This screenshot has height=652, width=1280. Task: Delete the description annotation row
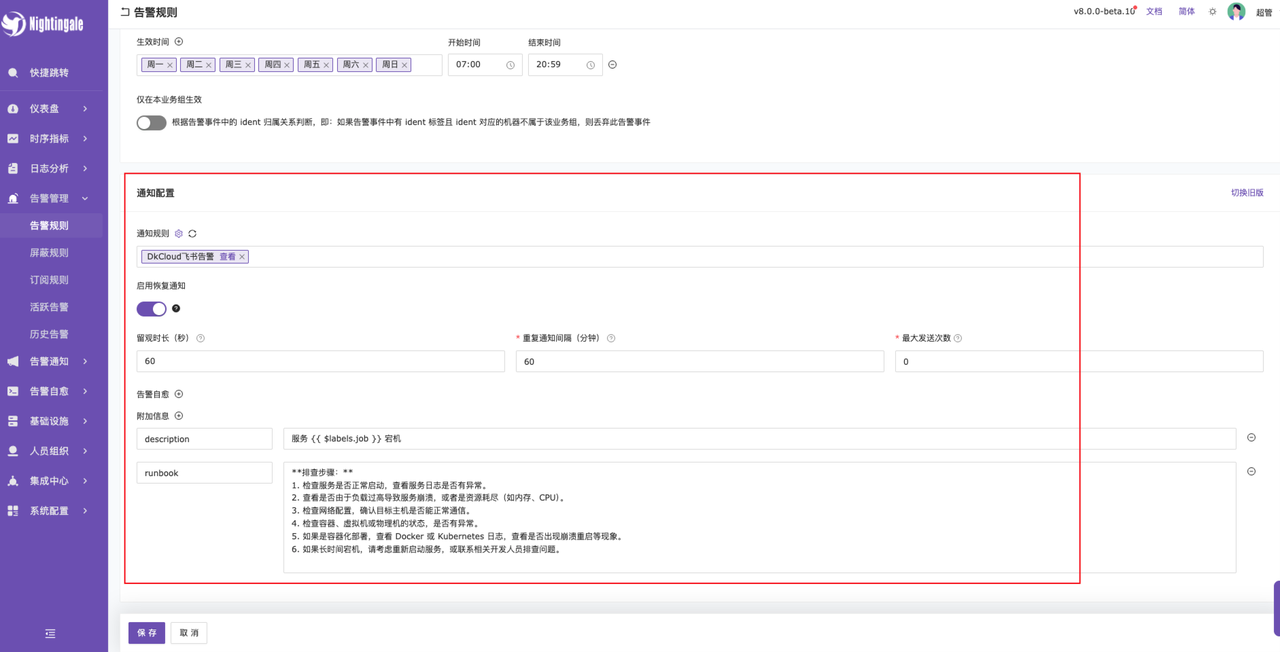click(1251, 438)
